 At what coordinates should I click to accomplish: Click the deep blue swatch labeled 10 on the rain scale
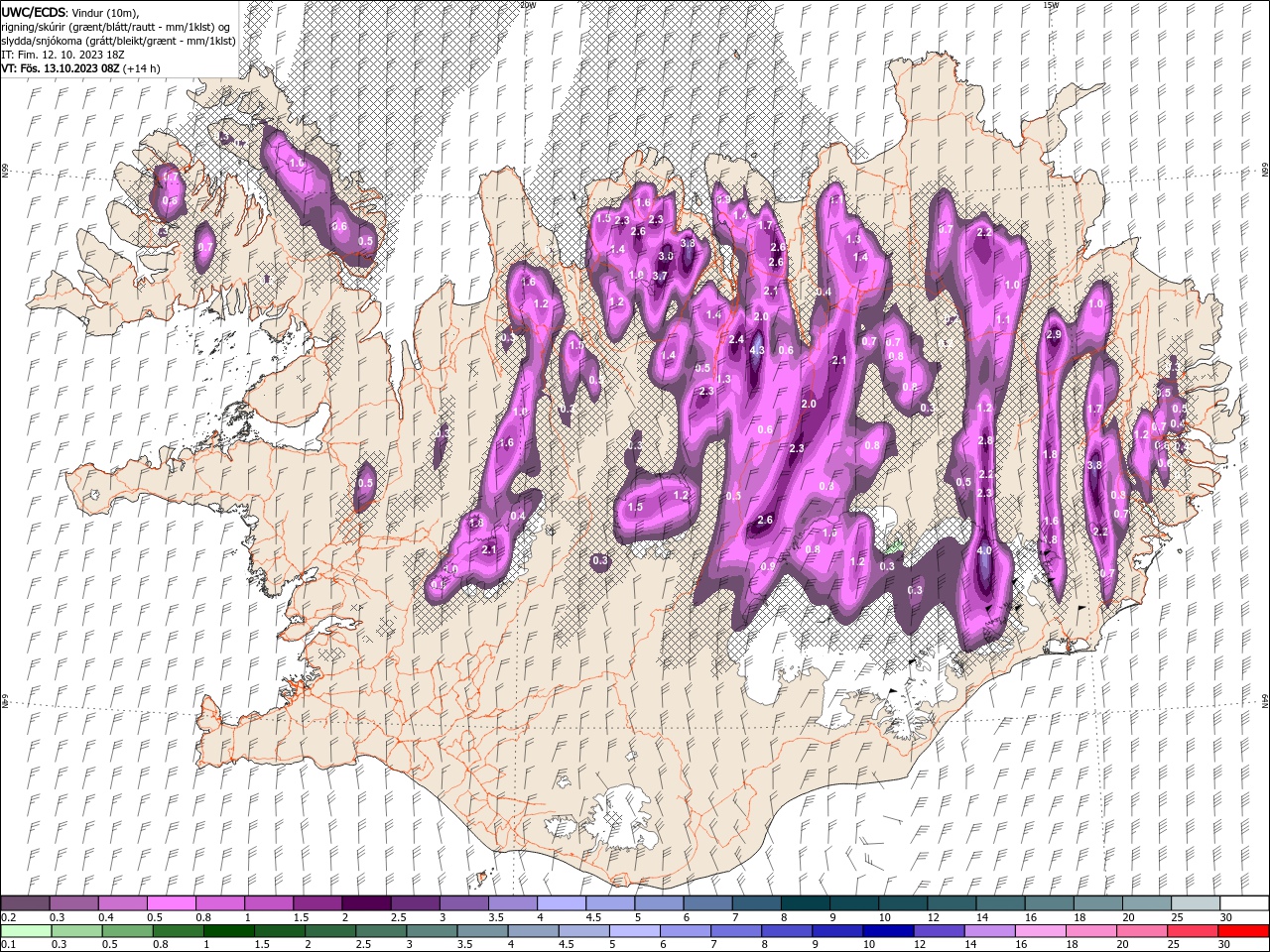tap(889, 931)
